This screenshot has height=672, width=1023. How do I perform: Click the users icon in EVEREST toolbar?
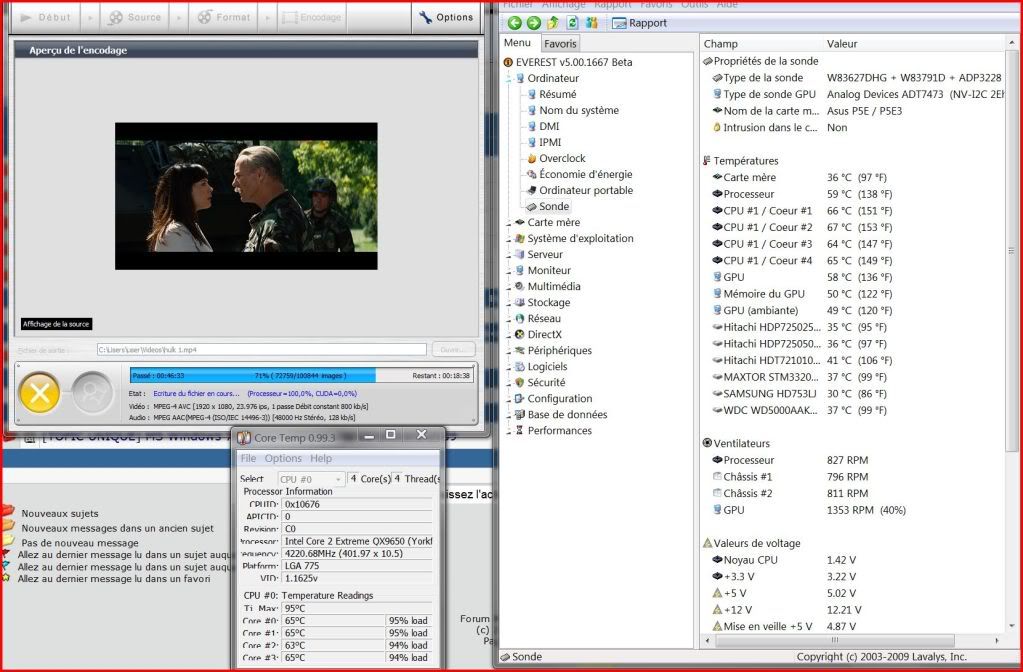click(x=591, y=22)
